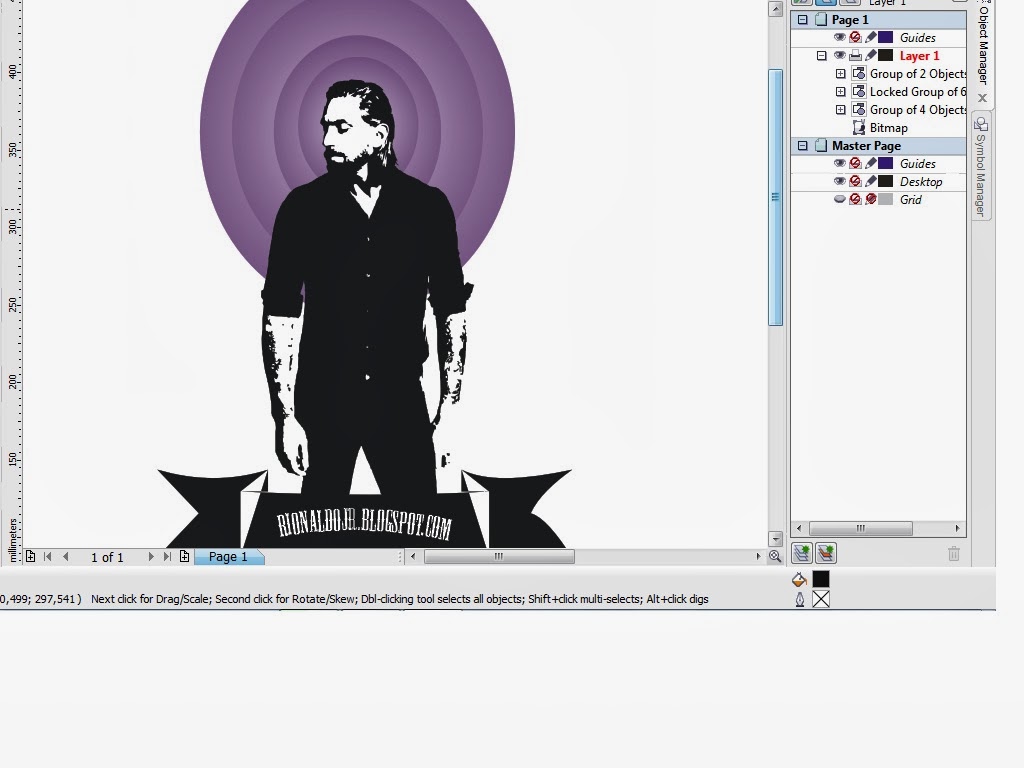Screen dimensions: 1024x768
Task: Select the New Layer icon
Action: (802, 552)
